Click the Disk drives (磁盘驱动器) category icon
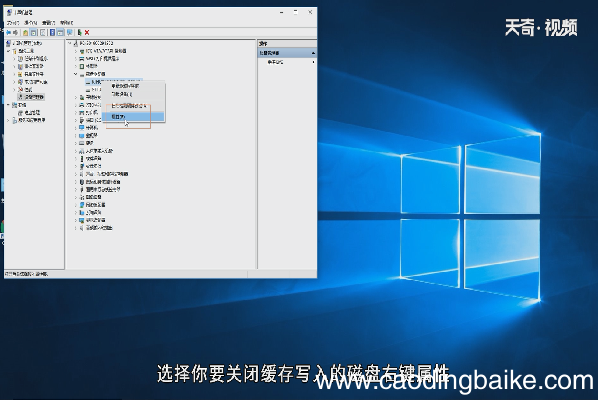Image resolution: width=598 pixels, height=400 pixels. pos(82,74)
